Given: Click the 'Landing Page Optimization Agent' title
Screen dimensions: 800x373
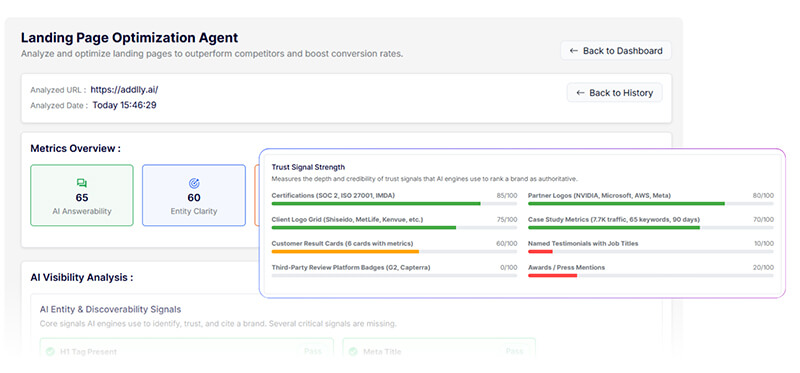Looking at the screenshot, I should click(x=130, y=38).
